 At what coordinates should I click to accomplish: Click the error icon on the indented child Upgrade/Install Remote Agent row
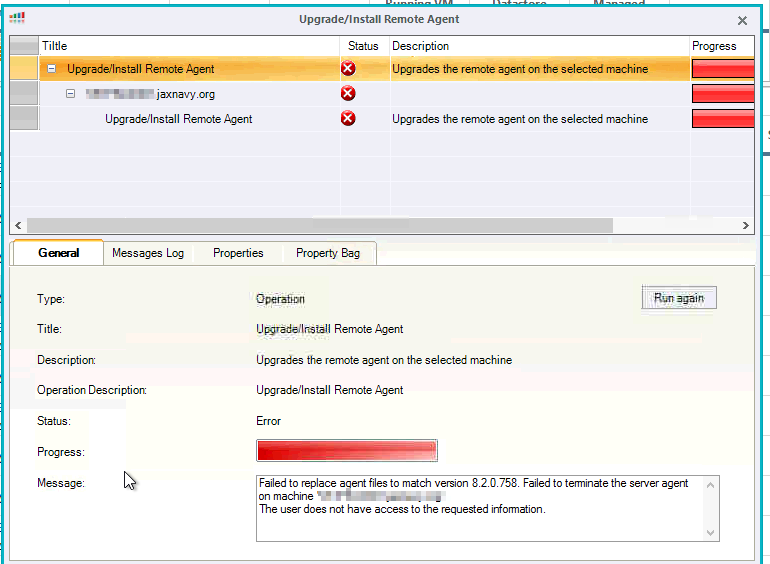(x=348, y=118)
